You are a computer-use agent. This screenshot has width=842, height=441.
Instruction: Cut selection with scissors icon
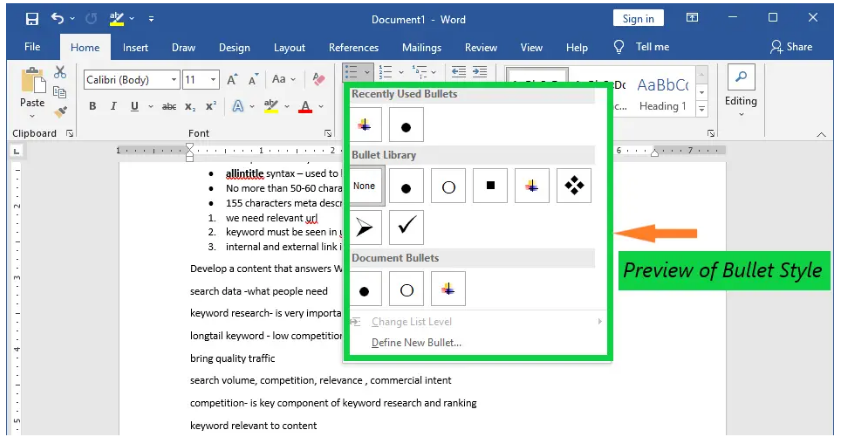[60, 72]
